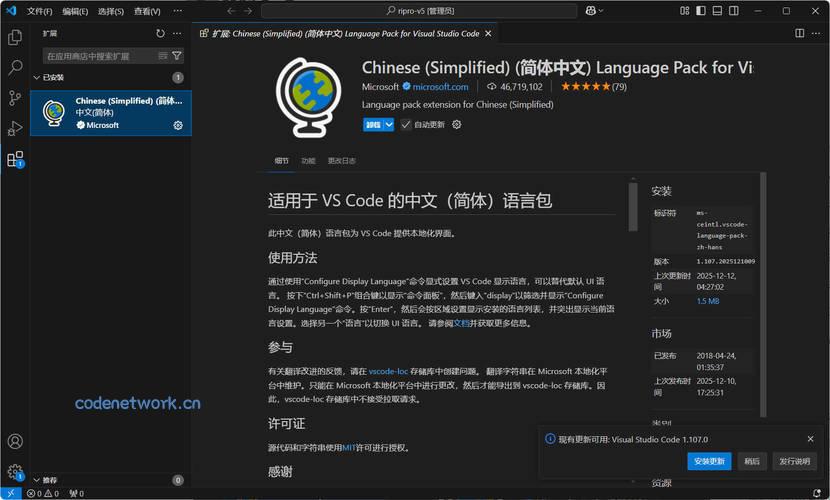This screenshot has height=500, width=830.
Task: Switch to the Changelog tab
Action: [341, 161]
